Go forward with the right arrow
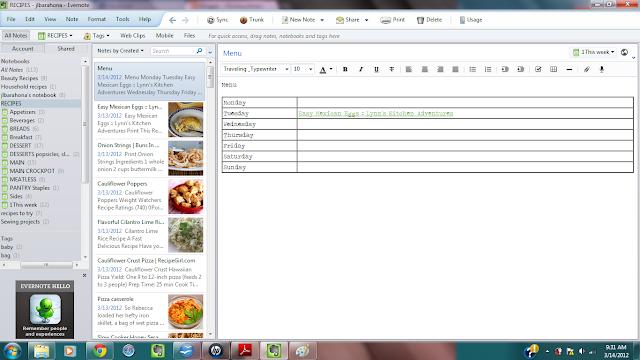640x360 pixels. click(x=185, y=20)
